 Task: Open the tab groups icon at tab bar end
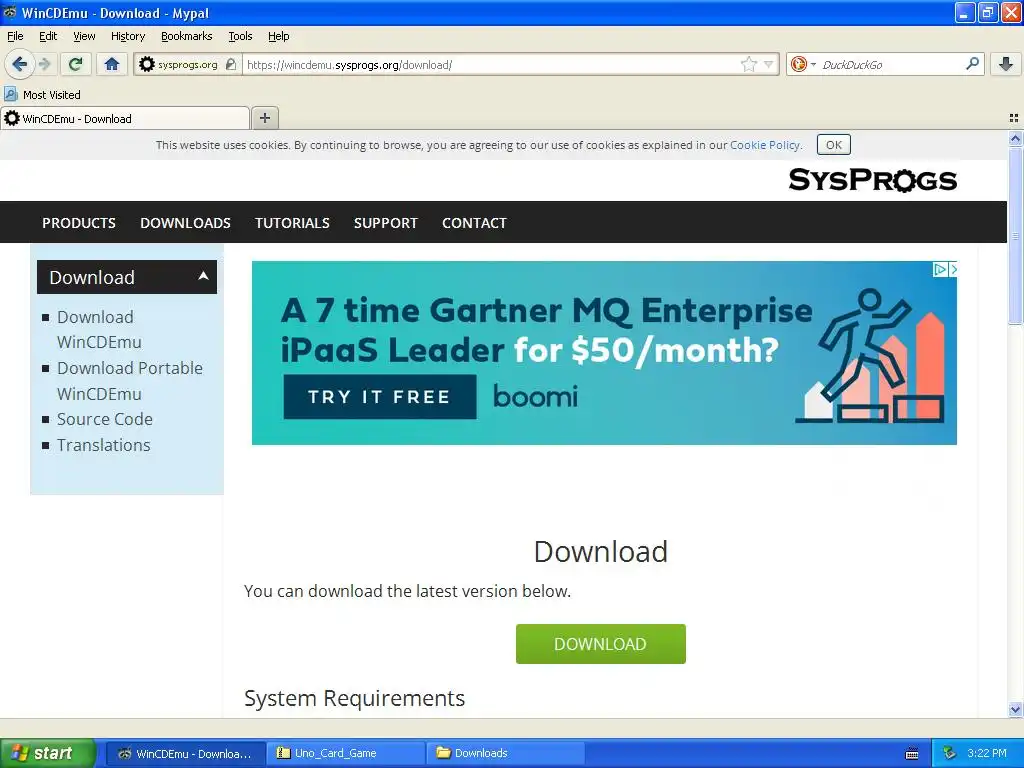1014,118
